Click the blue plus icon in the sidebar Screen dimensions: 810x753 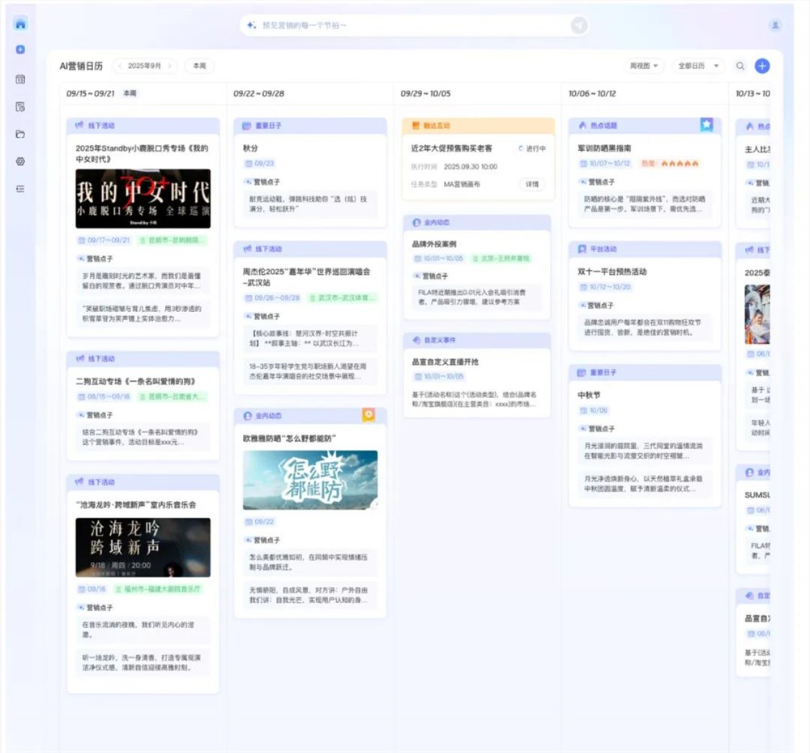[21, 49]
